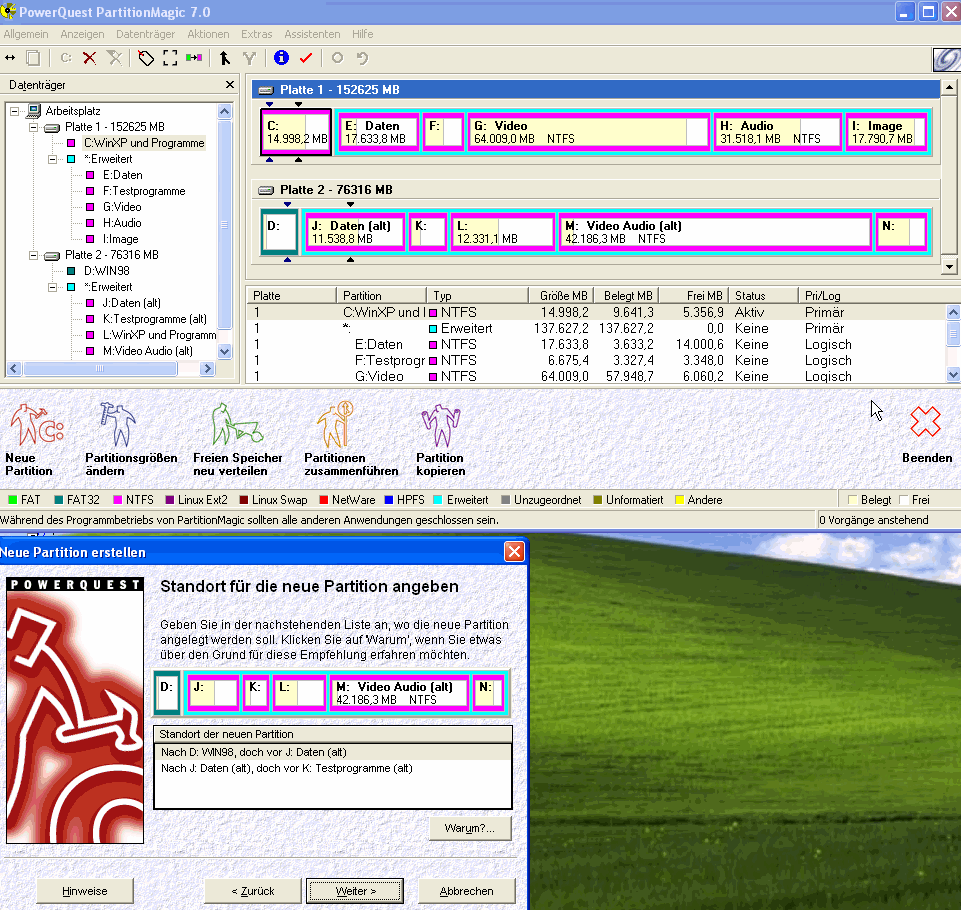Click Platte 1 disk icon in map header
The width and height of the screenshot is (961, 910).
(265, 90)
